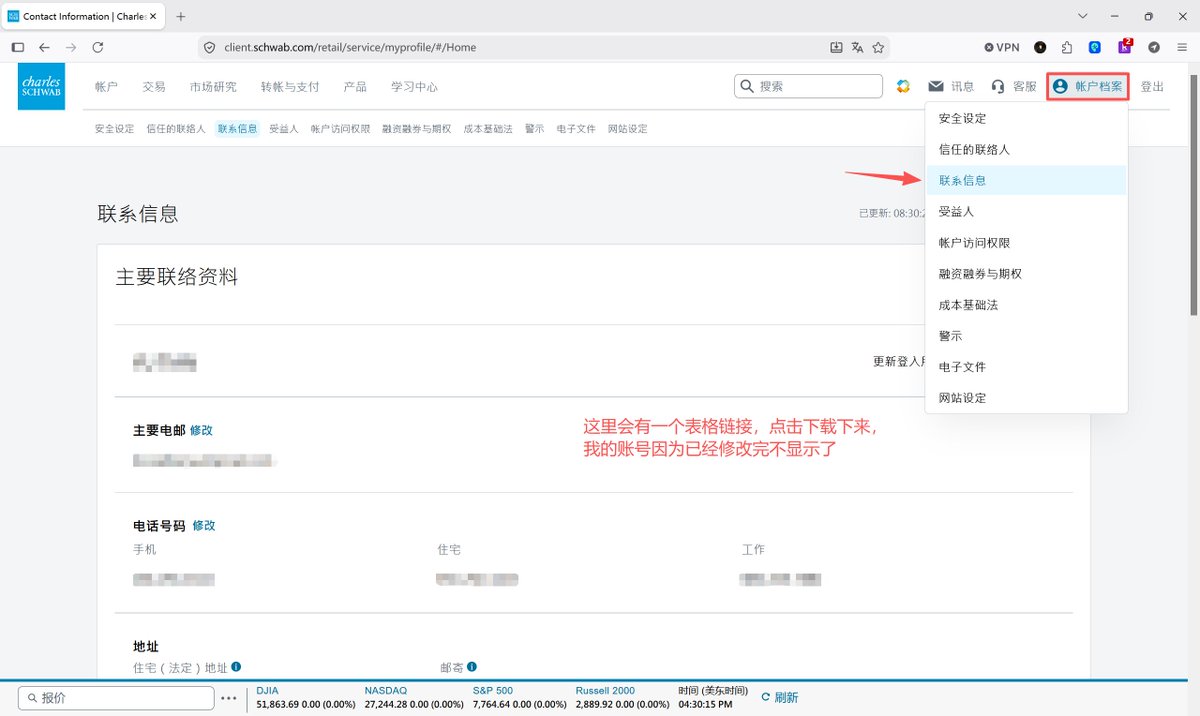Switch to 网站设定 sub-navigation tab
This screenshot has width=1200, height=716.
[628, 129]
